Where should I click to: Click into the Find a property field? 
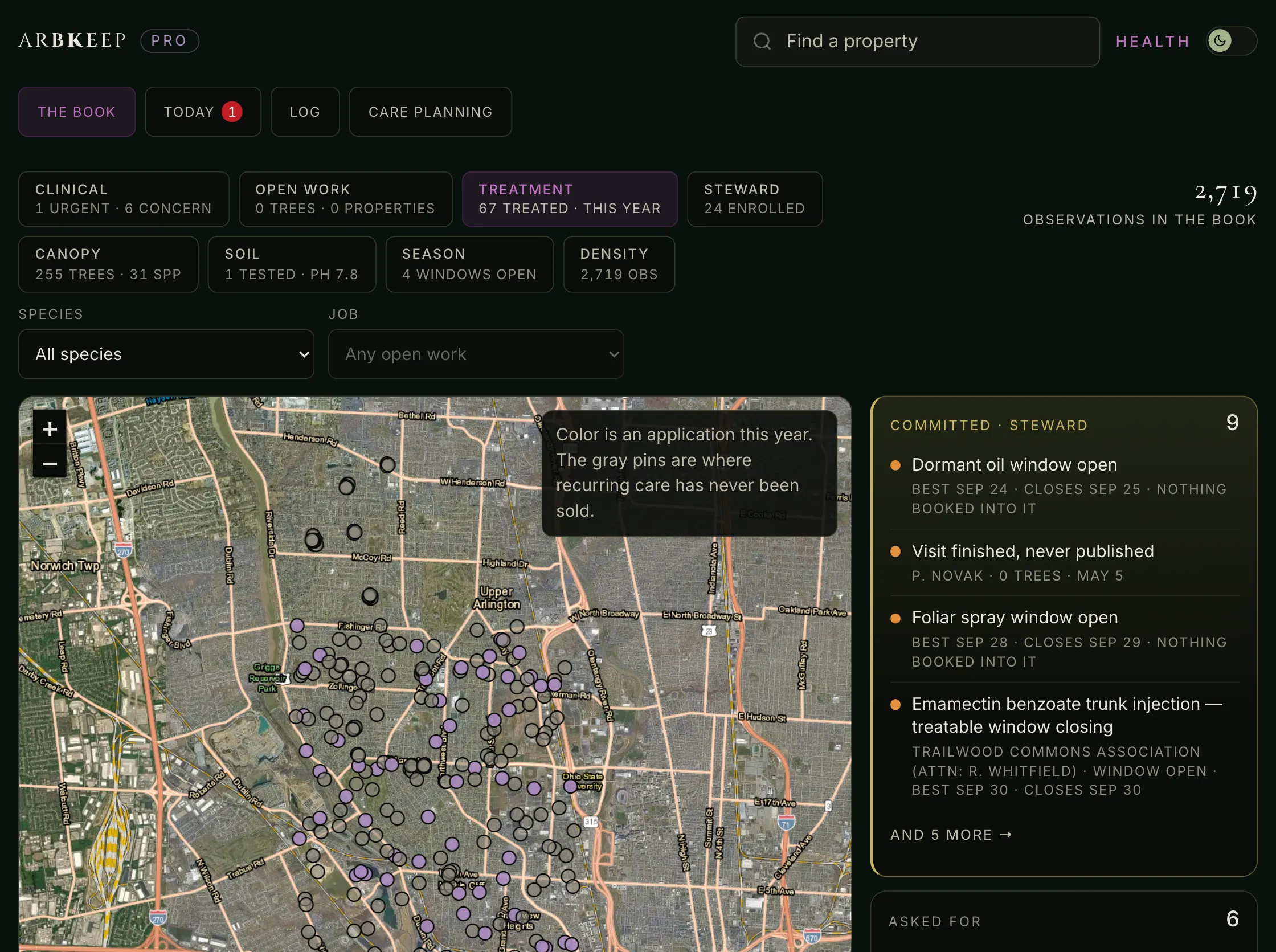pyautogui.click(x=917, y=42)
